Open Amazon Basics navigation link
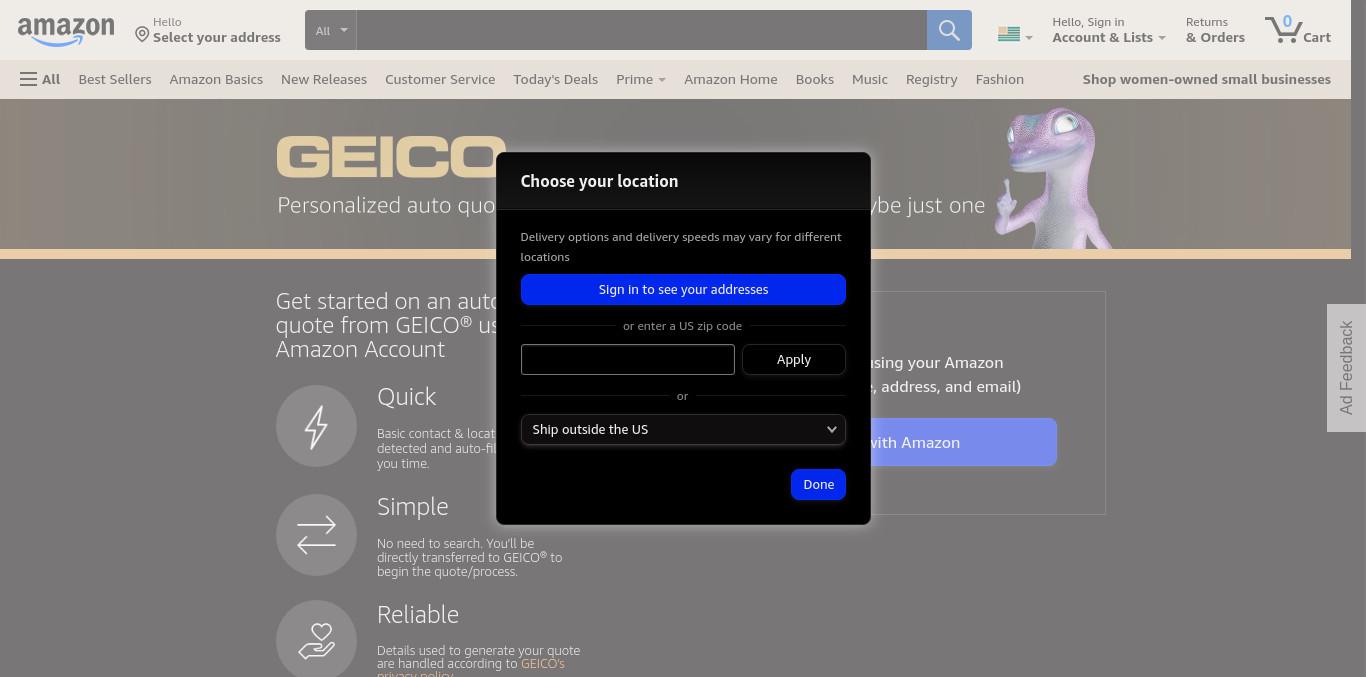The width and height of the screenshot is (1366, 677). pos(216,79)
